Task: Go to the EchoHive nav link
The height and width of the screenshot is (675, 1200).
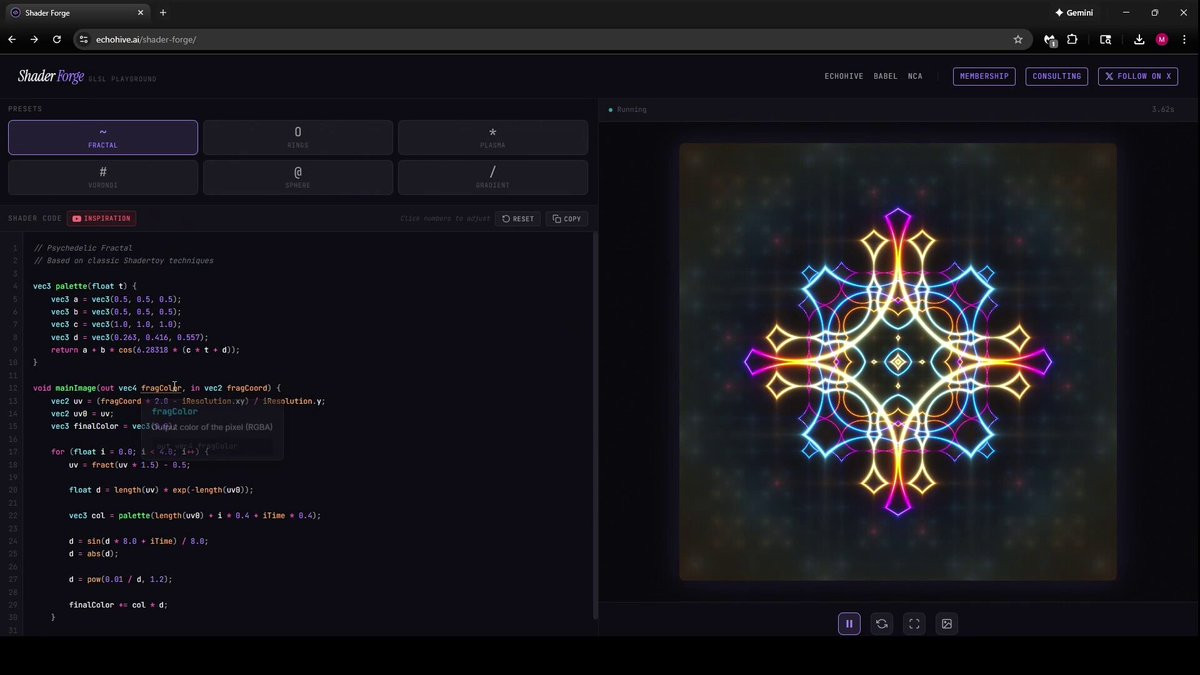Action: coord(843,76)
